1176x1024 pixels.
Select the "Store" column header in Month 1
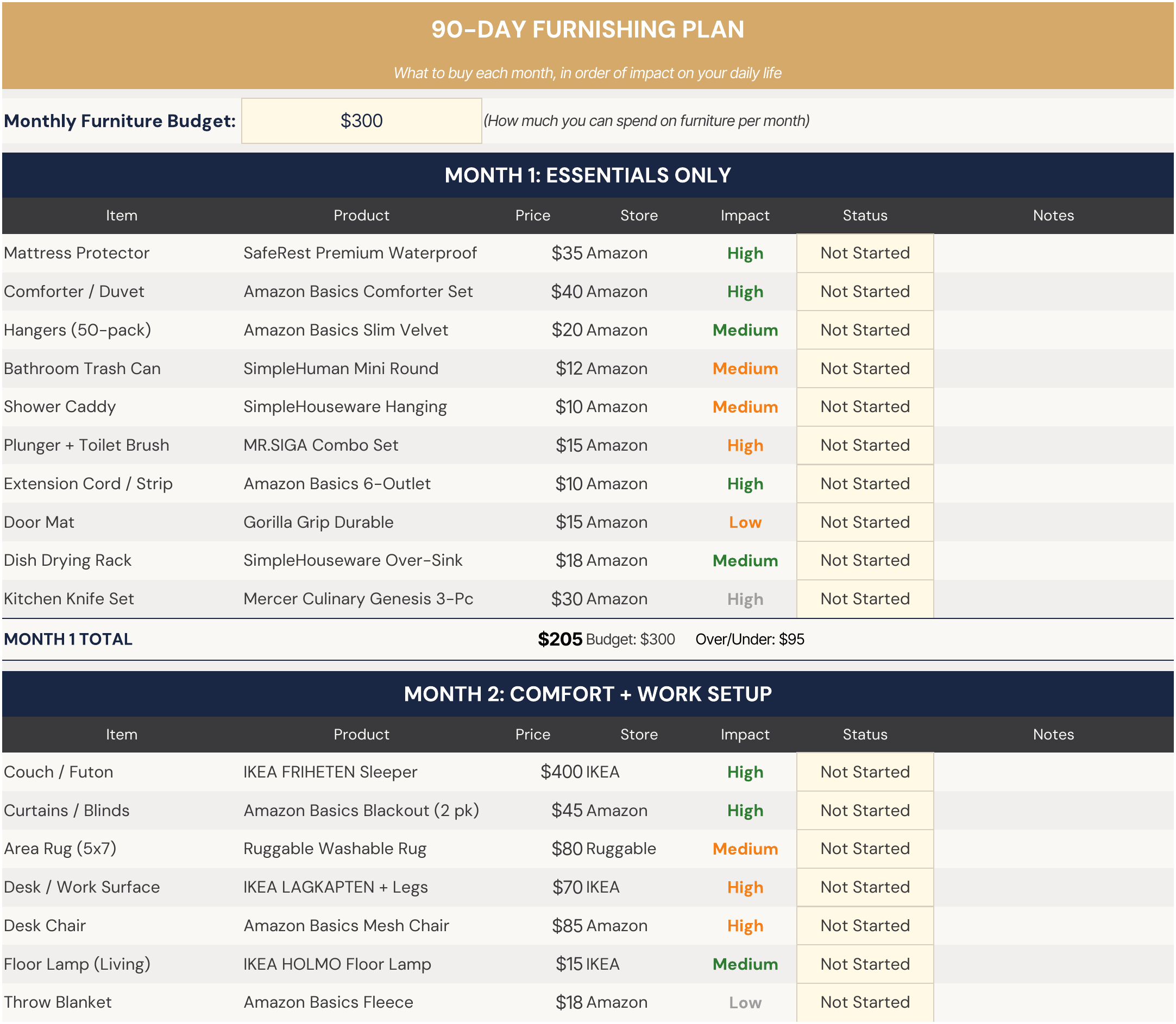[639, 216]
